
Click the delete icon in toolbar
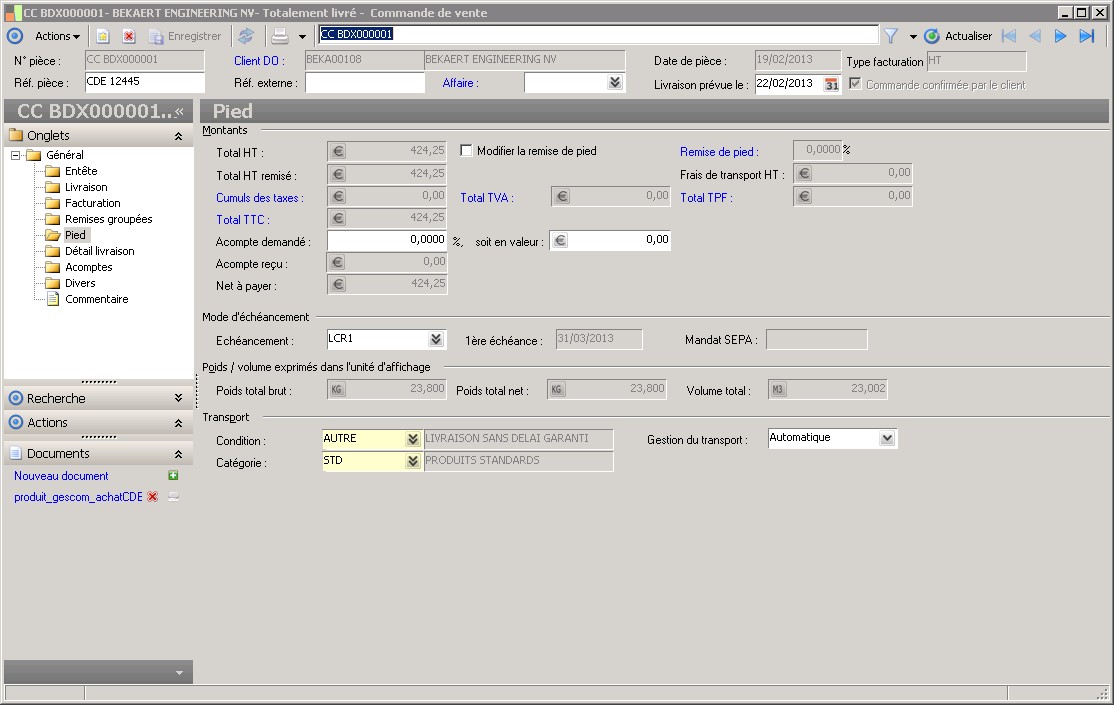(128, 36)
